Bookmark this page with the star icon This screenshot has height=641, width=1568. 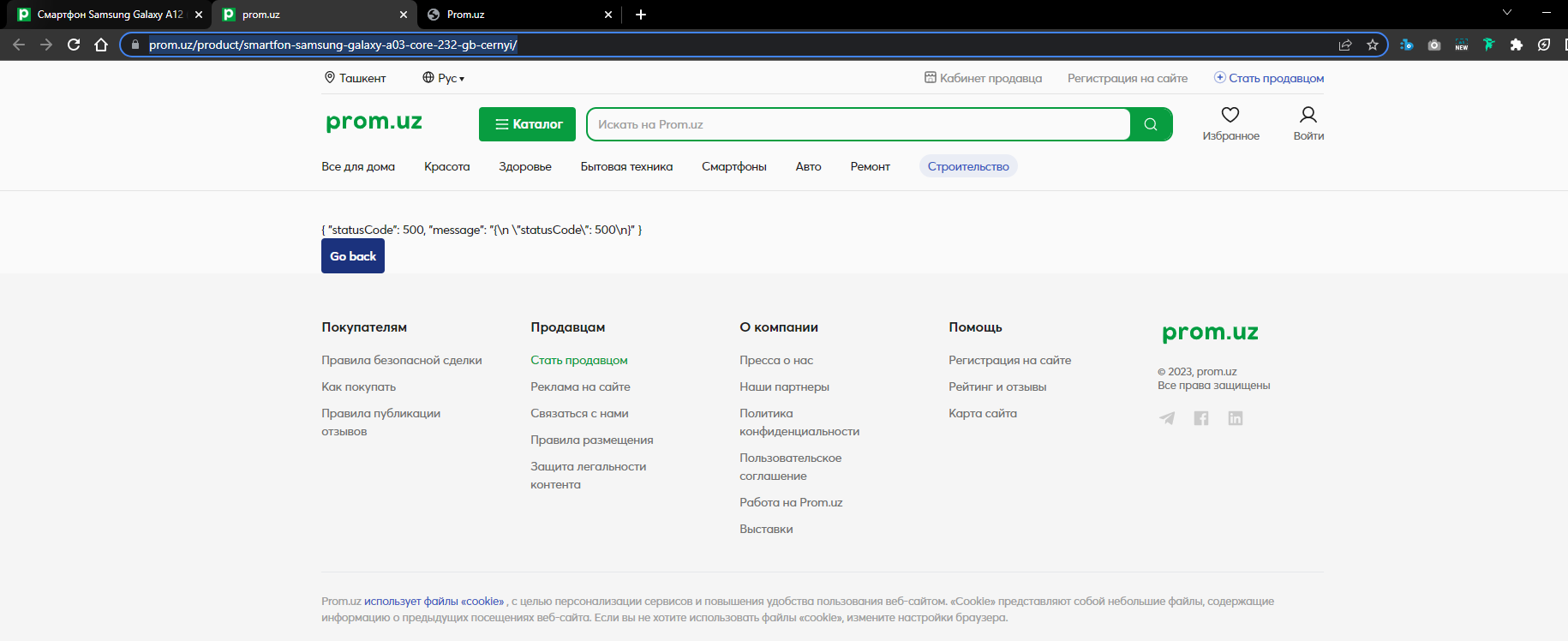pos(1373,45)
